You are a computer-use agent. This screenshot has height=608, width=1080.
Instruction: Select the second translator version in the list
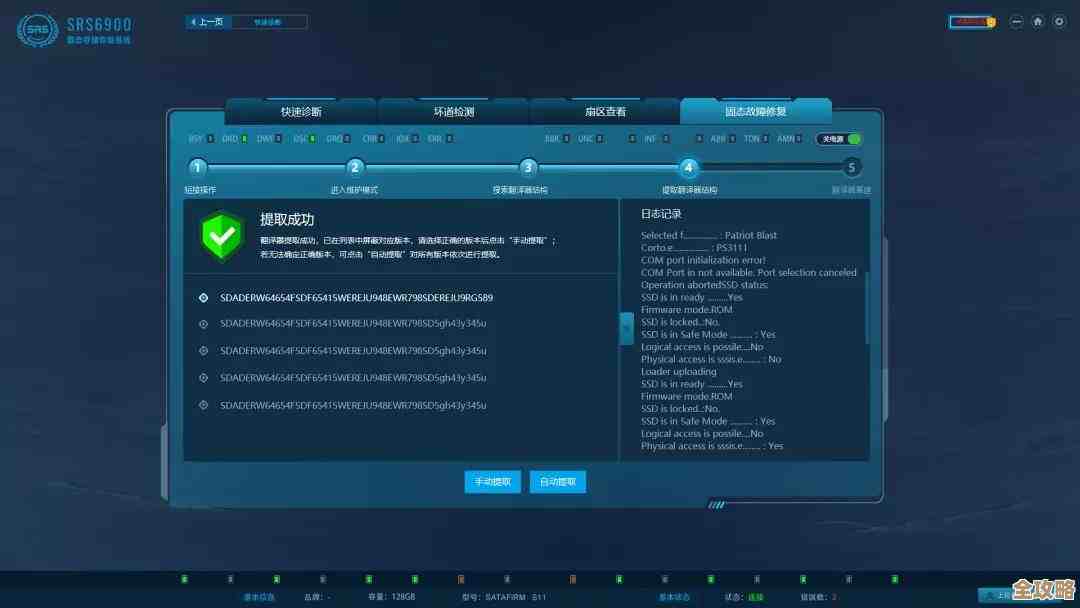(353, 324)
